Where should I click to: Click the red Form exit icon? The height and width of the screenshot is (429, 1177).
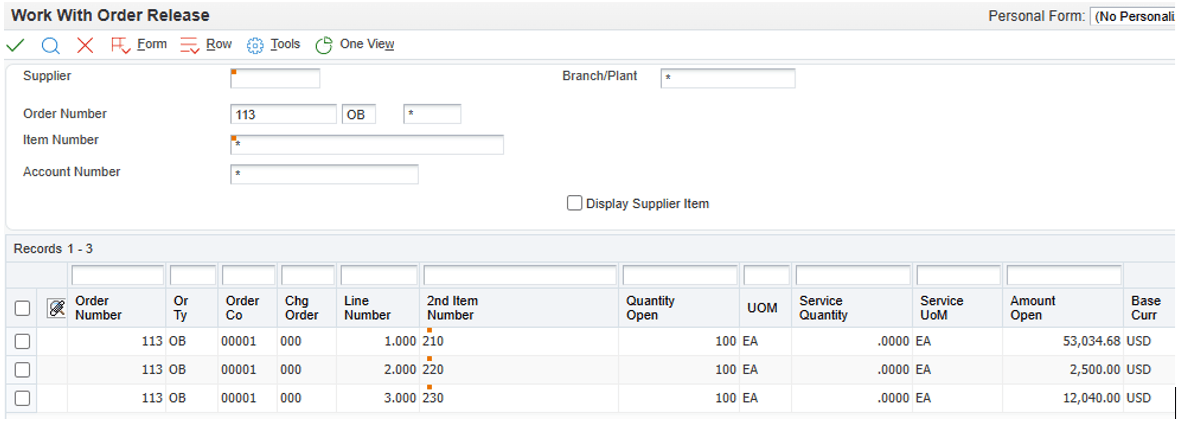120,45
